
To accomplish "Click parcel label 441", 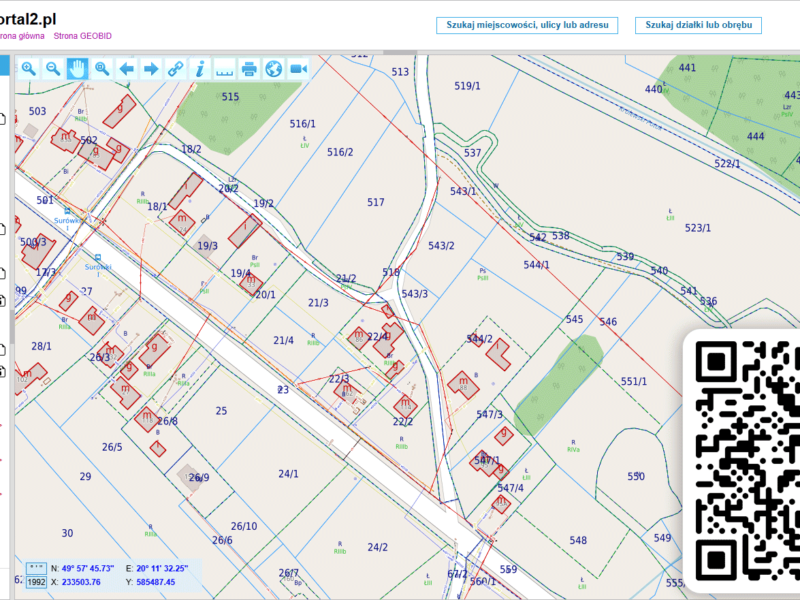I will (687, 68).
